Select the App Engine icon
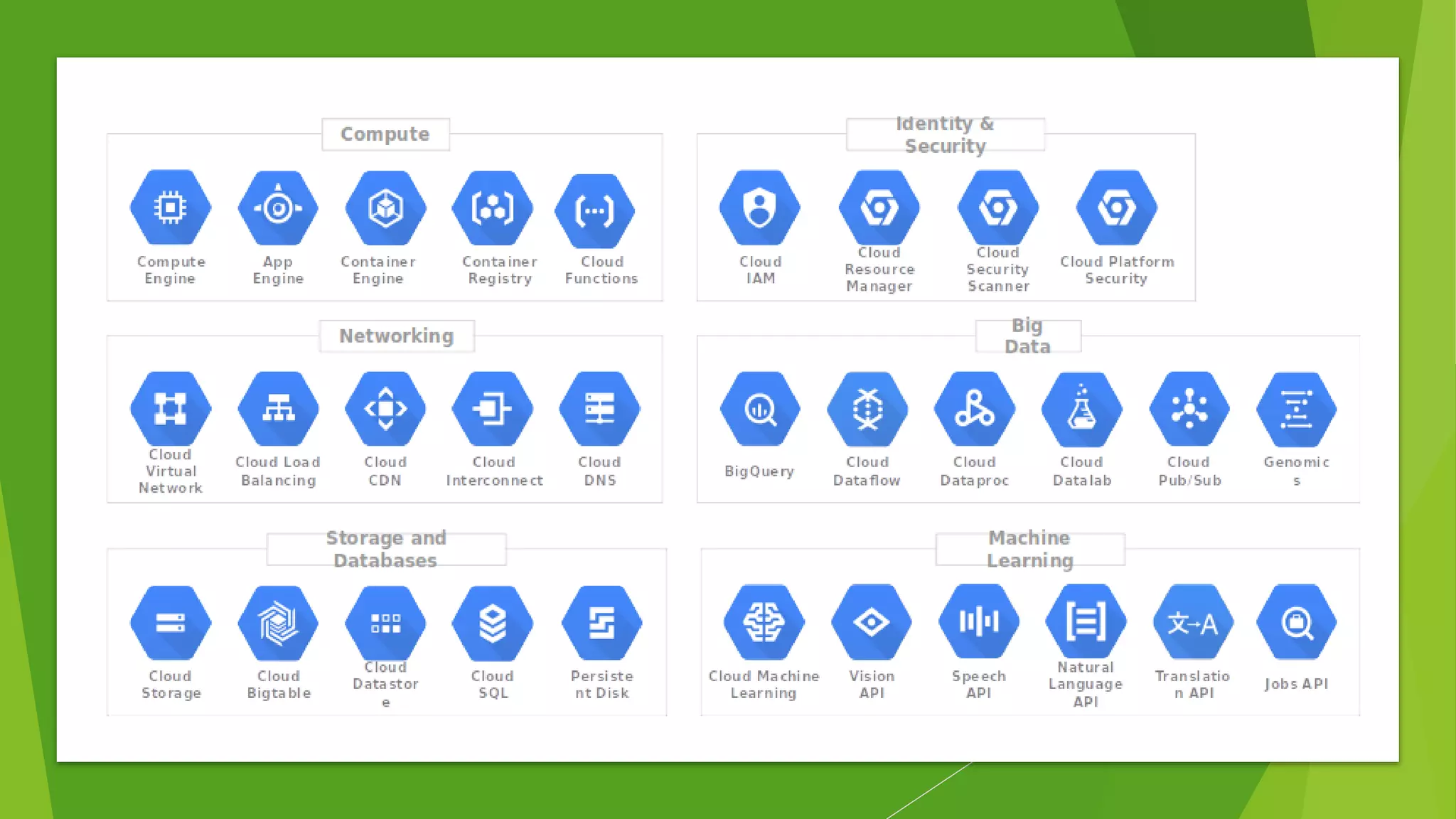This screenshot has width=1456, height=819. (x=278, y=208)
